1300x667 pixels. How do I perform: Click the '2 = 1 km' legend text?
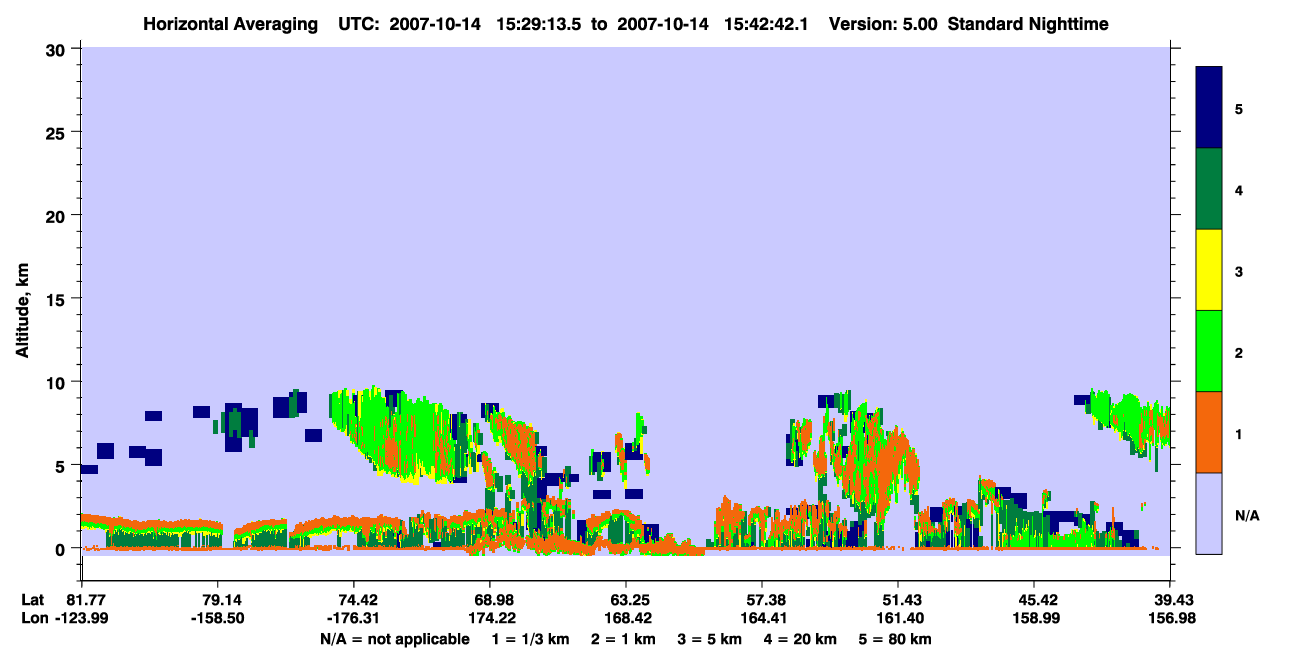625,639
